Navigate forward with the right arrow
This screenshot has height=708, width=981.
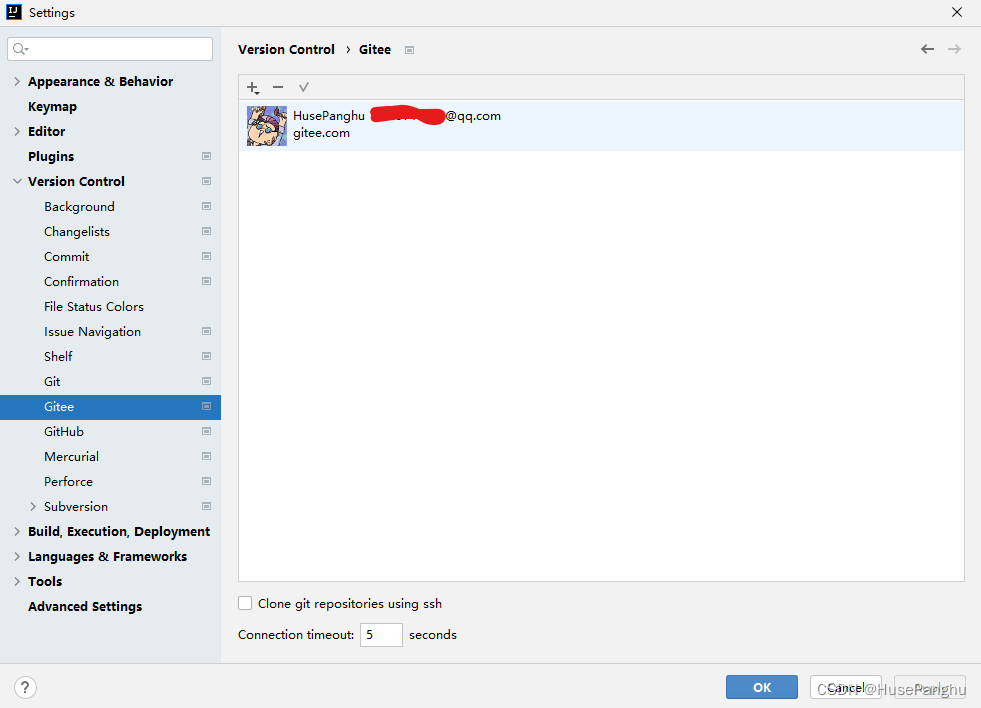pyautogui.click(x=954, y=49)
